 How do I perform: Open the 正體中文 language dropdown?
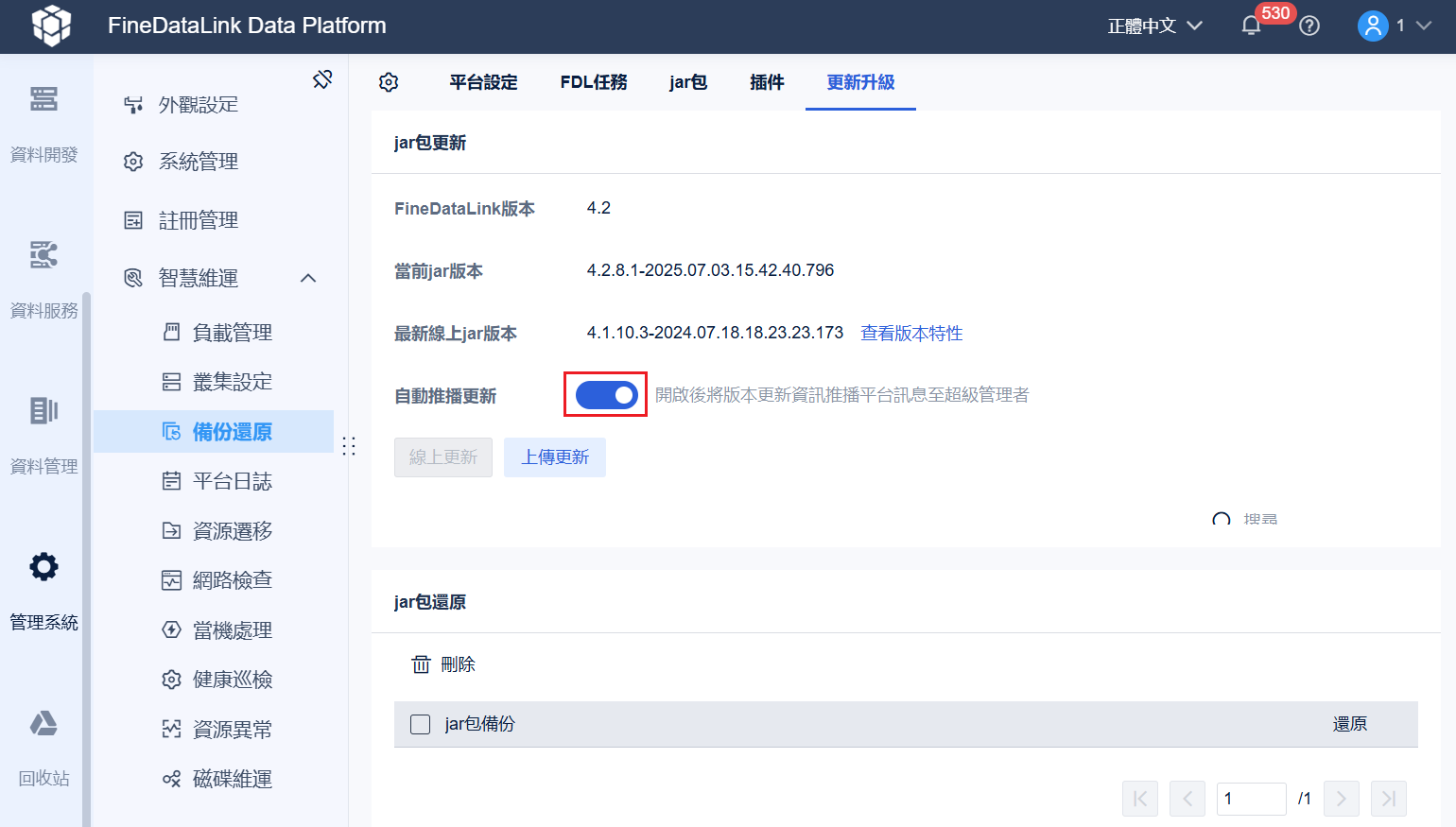tap(1155, 26)
